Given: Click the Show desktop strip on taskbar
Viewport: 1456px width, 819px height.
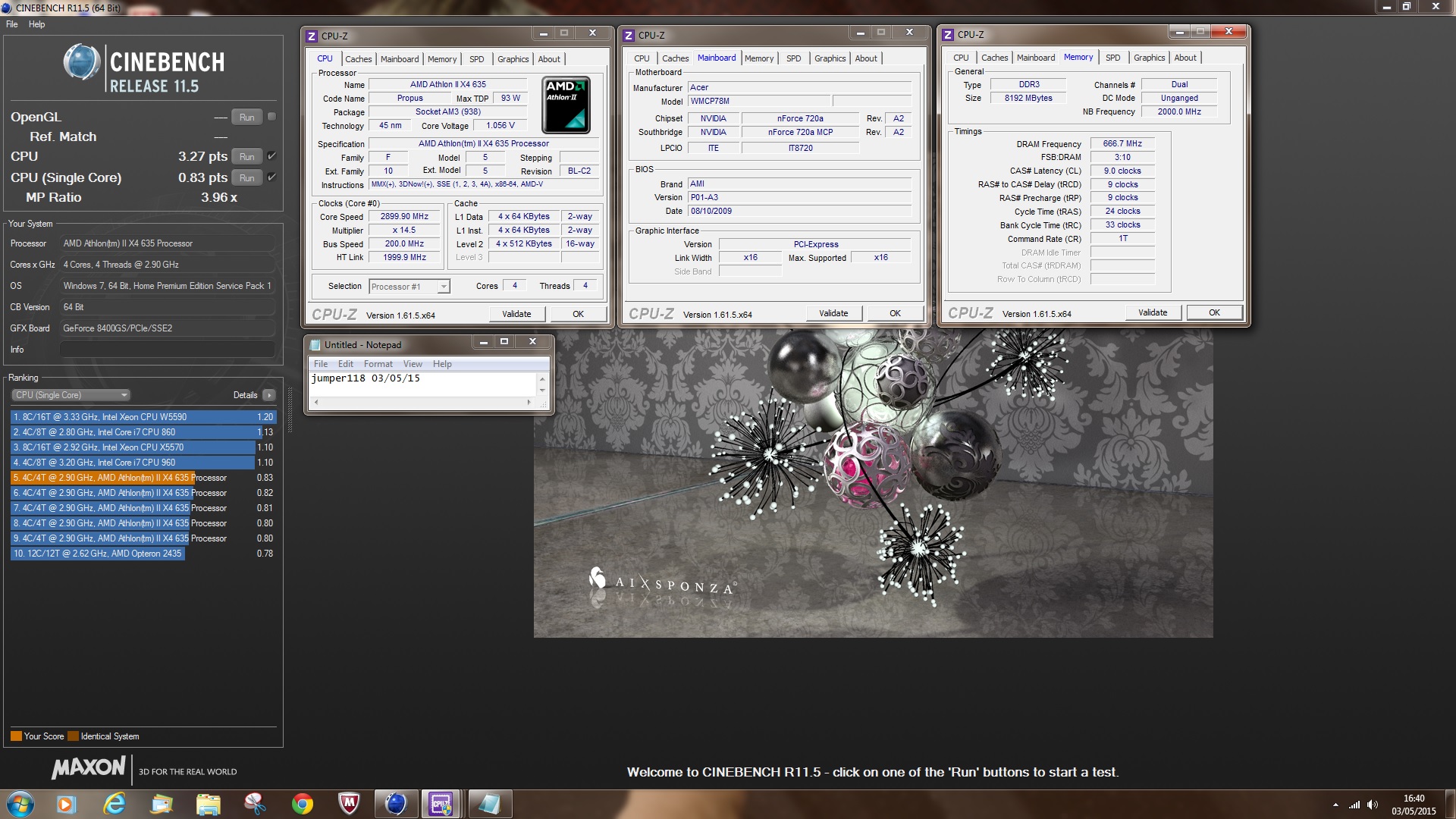Looking at the screenshot, I should [x=1451, y=805].
